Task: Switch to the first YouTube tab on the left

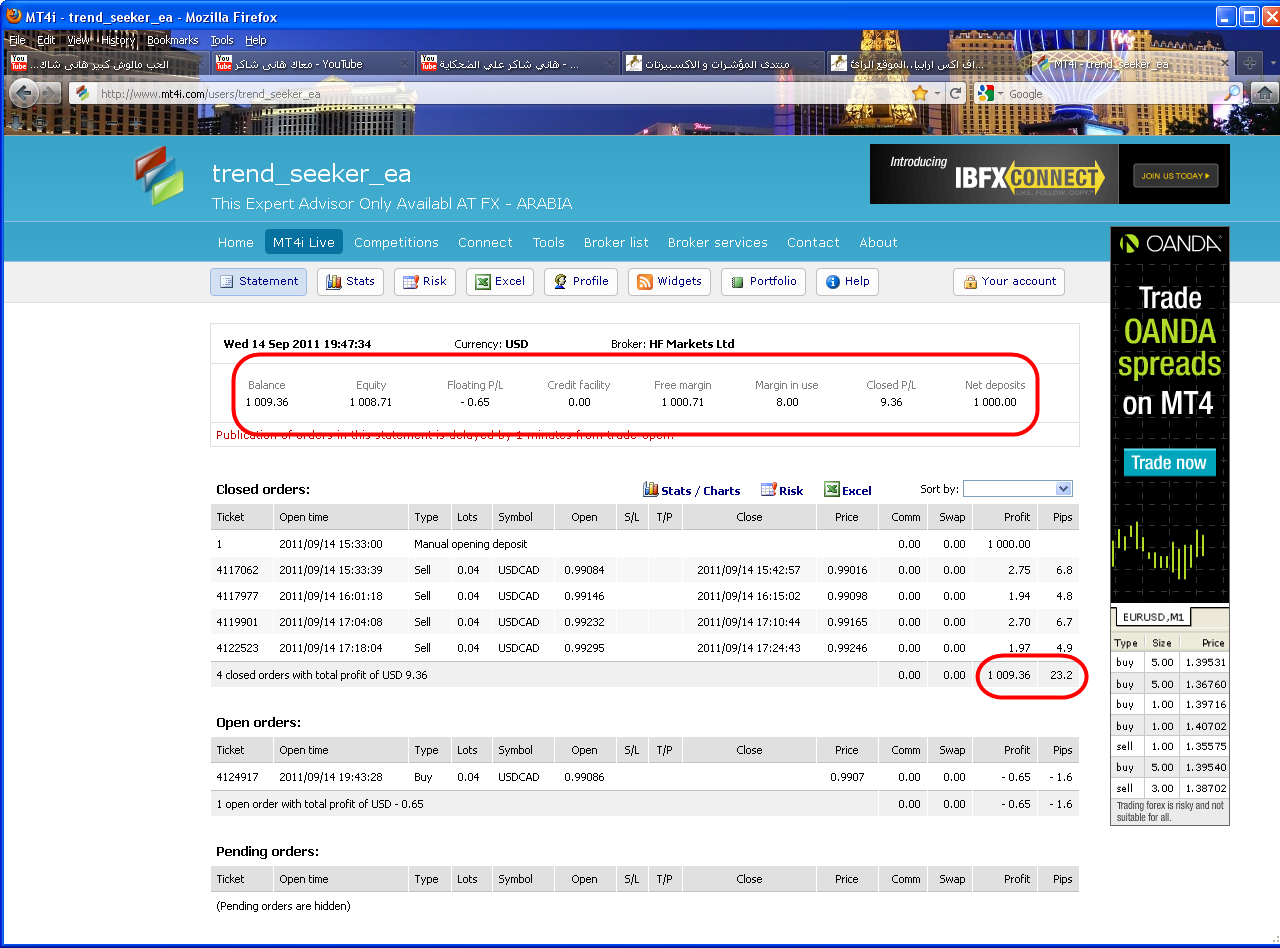Action: coord(105,63)
